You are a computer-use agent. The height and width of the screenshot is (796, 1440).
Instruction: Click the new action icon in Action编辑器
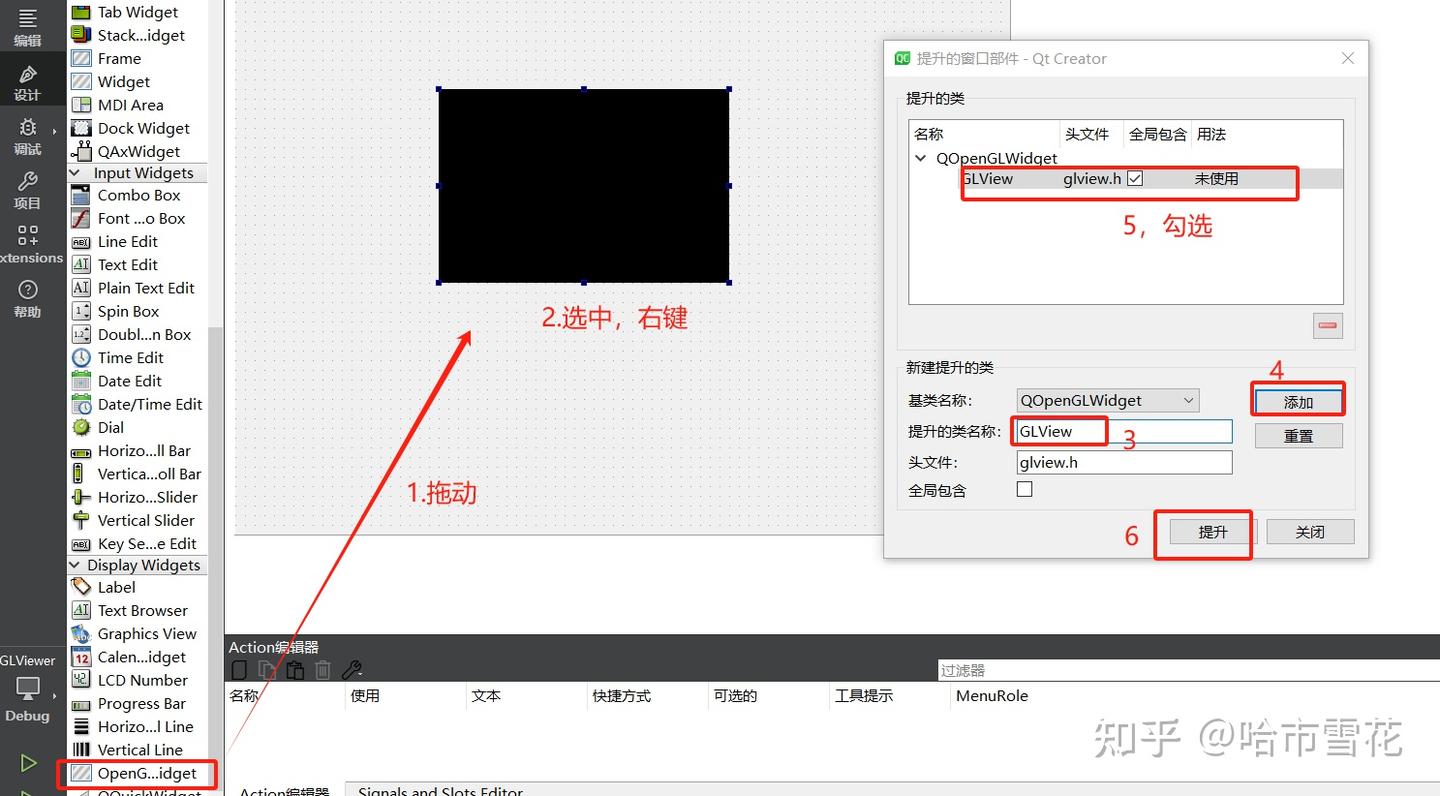point(240,669)
